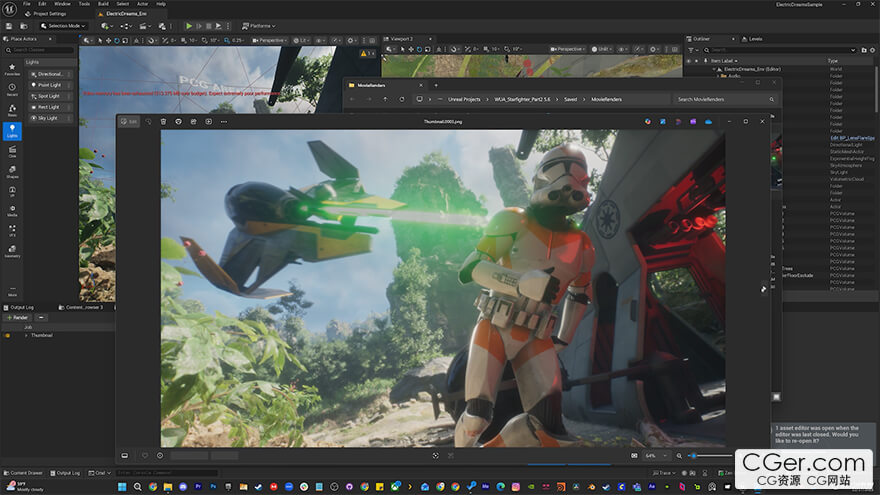The width and height of the screenshot is (880, 495).
Task: Select Shapes category in Place Actors
Action: (12, 172)
